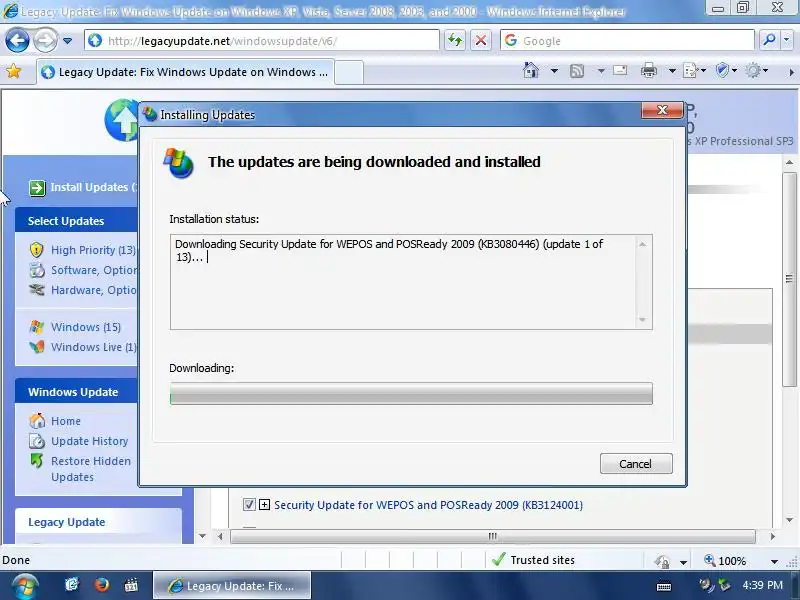Open the Tools gear menu
The height and width of the screenshot is (600, 800).
tap(756, 70)
